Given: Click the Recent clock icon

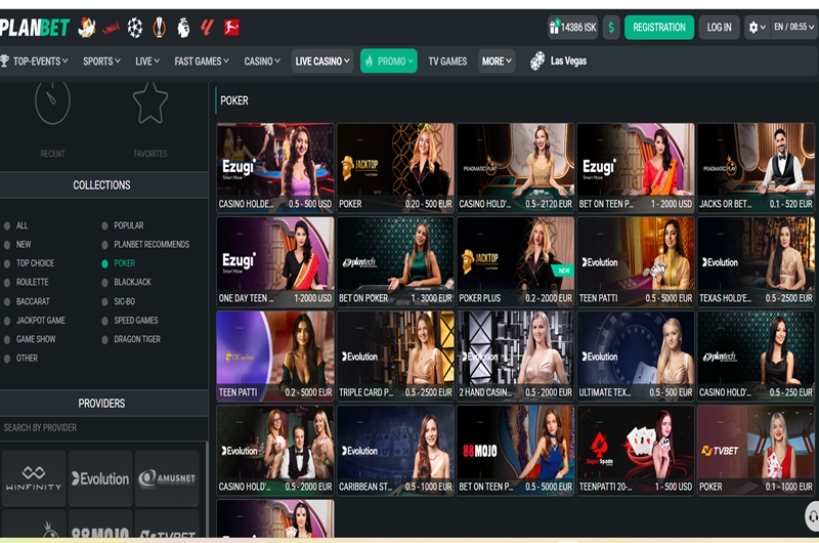Looking at the screenshot, I should click(52, 102).
